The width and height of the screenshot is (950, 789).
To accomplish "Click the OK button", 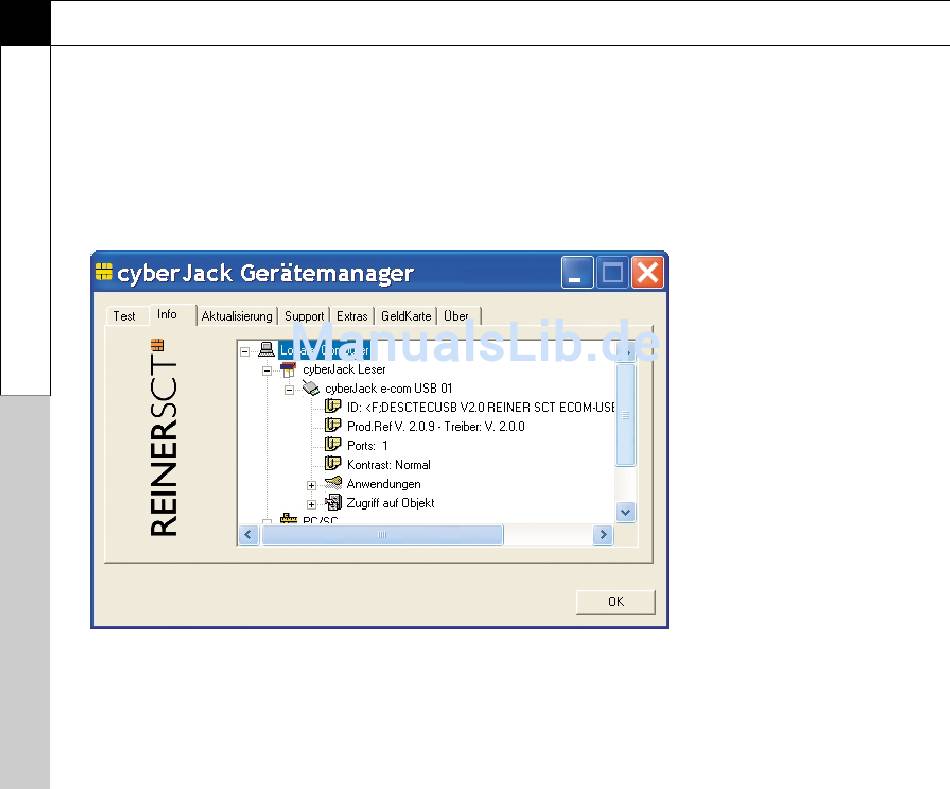I will tap(616, 601).
